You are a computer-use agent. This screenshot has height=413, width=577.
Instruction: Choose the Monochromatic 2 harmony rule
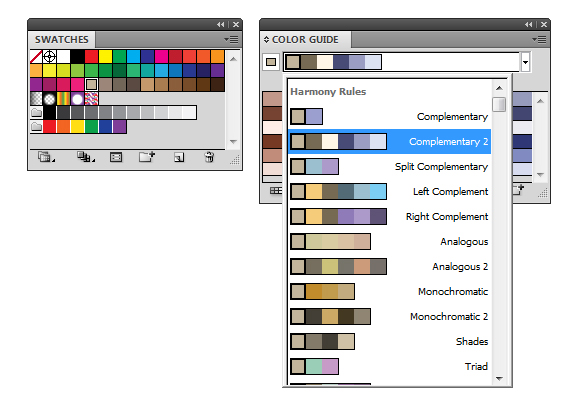(x=390, y=316)
